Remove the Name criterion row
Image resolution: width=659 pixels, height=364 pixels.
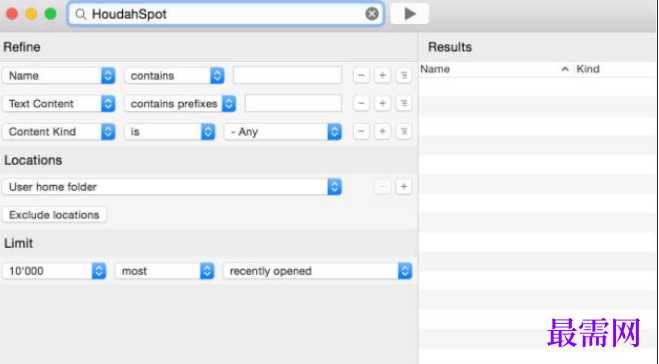click(x=361, y=76)
